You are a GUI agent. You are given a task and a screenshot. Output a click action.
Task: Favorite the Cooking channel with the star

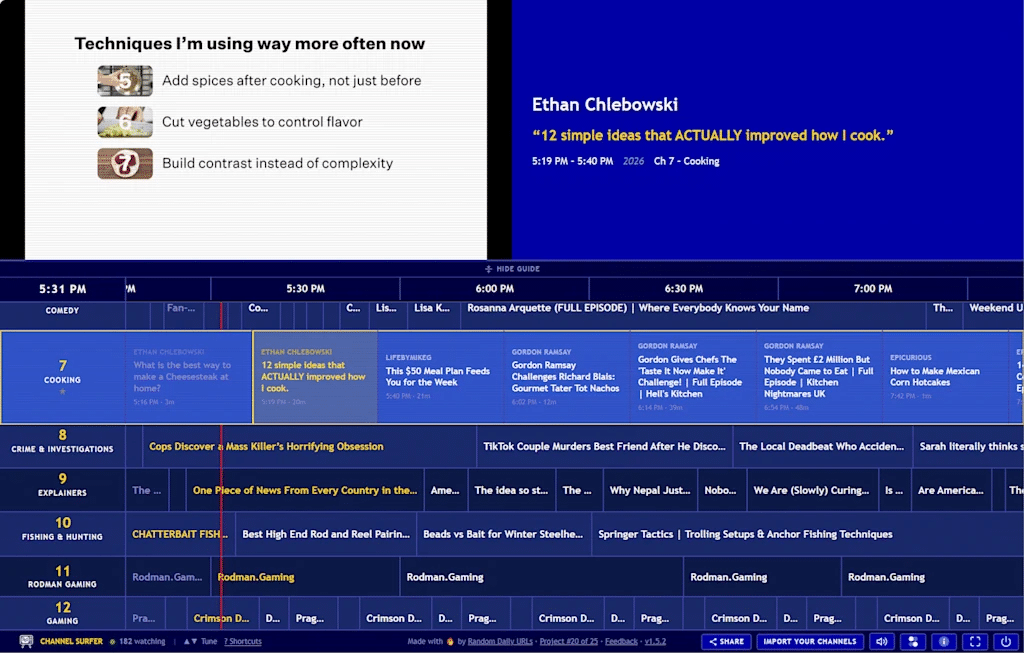pos(63,393)
